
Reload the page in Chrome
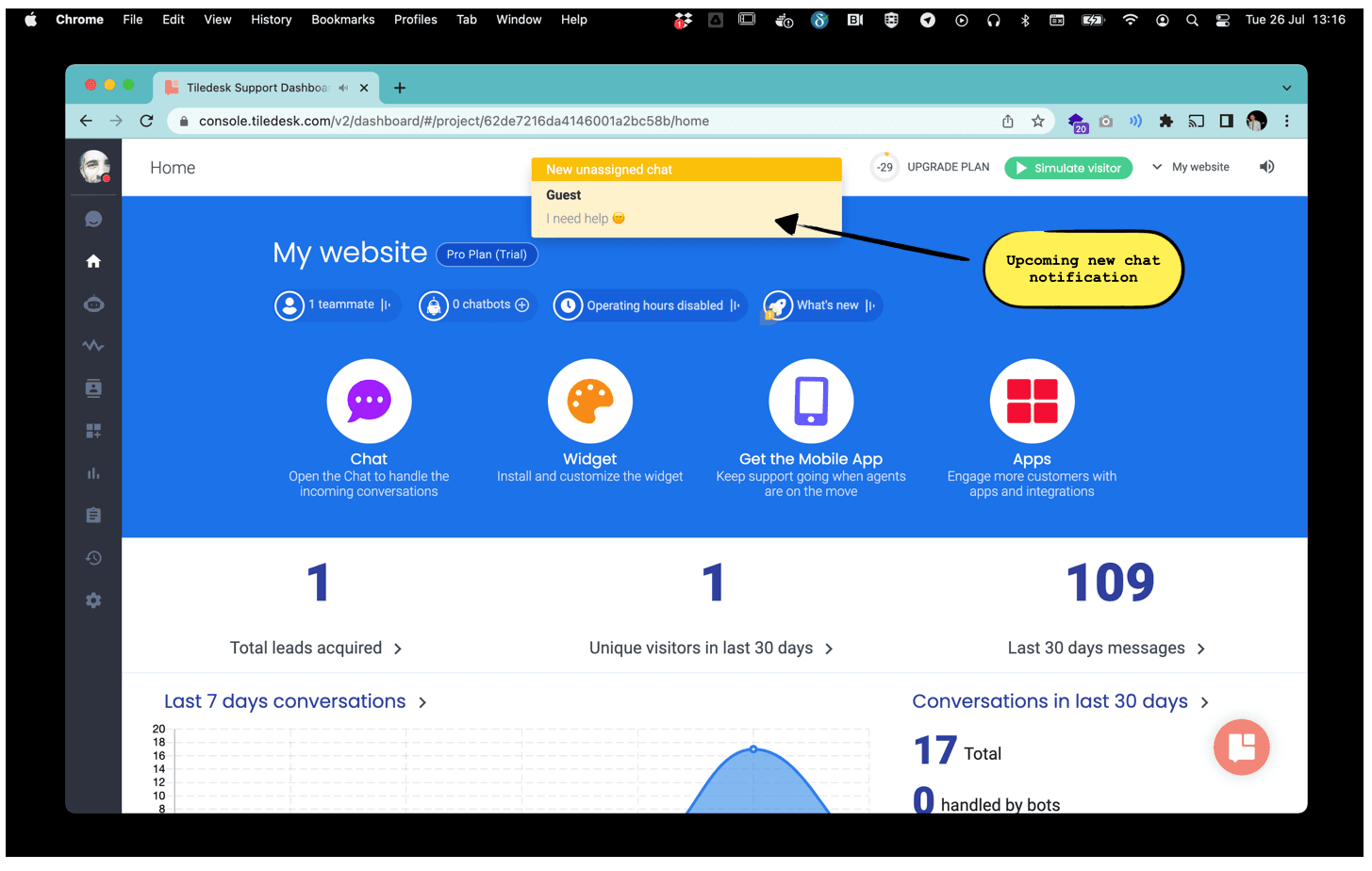[146, 121]
